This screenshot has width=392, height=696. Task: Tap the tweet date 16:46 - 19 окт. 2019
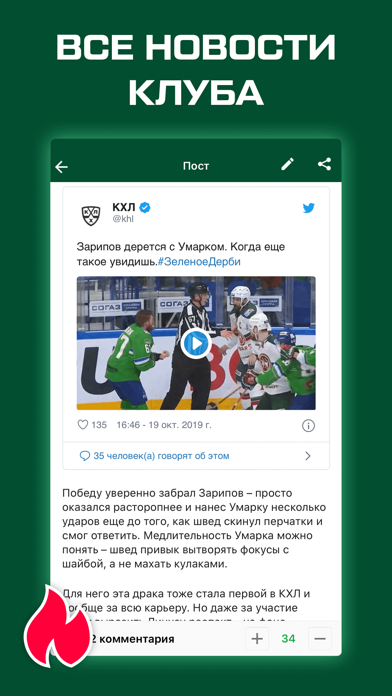tap(164, 425)
